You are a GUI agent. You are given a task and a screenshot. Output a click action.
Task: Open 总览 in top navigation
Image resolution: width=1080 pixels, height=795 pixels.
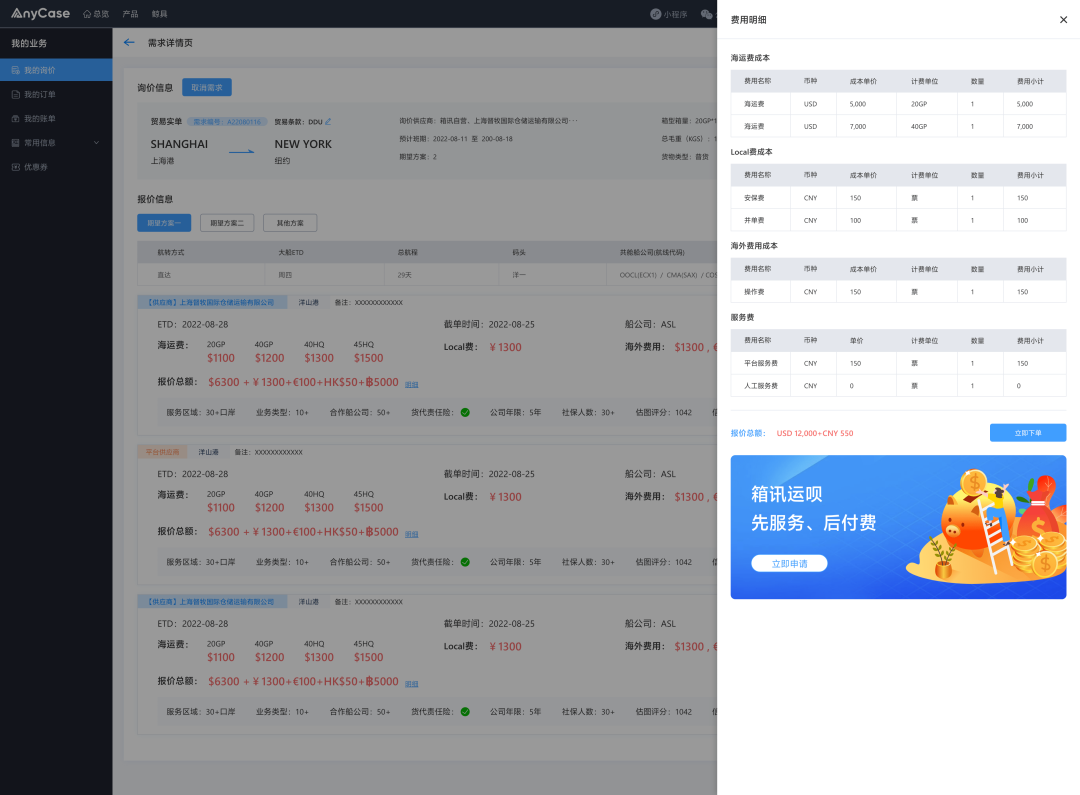96,14
